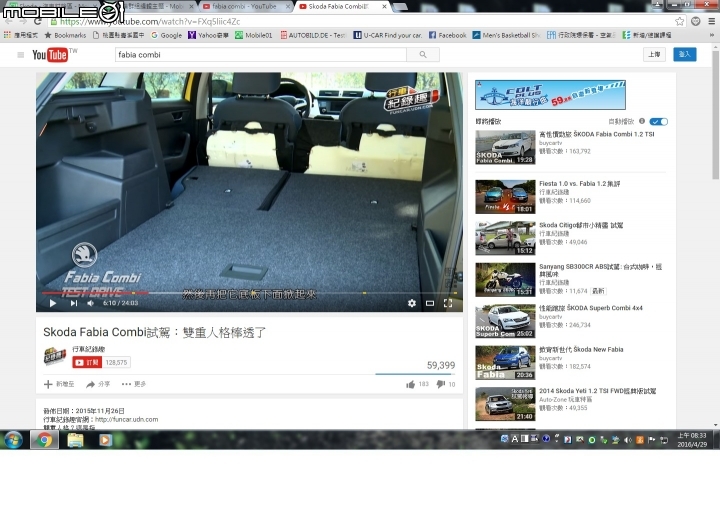
Task: Show more bookmarks chevron
Action: click(x=712, y=35)
